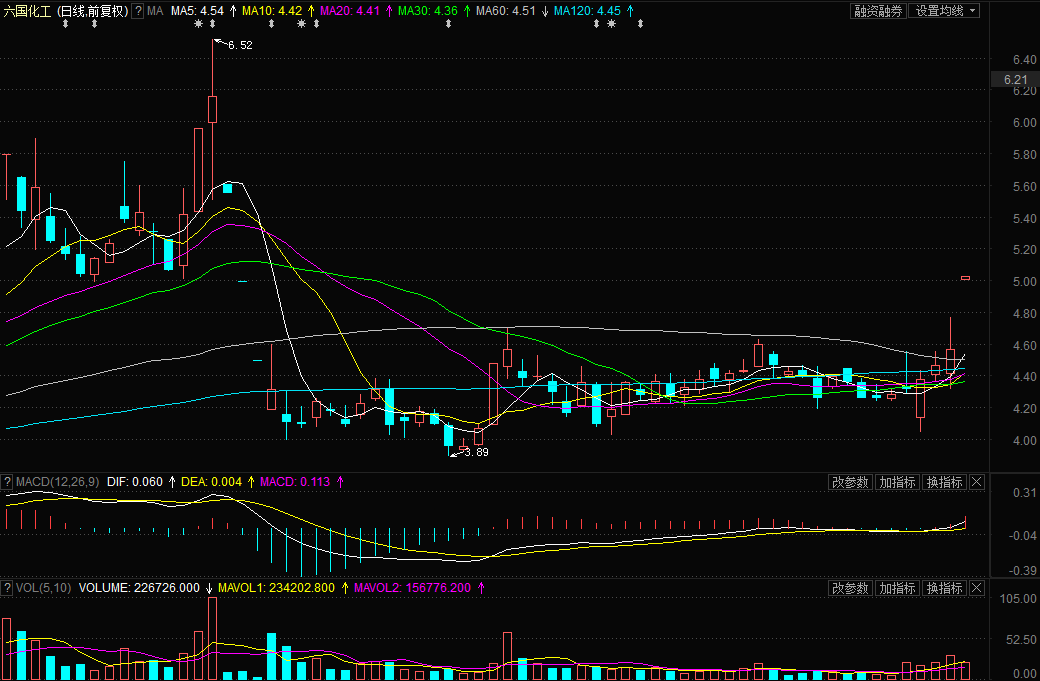Click 改参数 in the VOL panel
The width and height of the screenshot is (1040, 681).
click(x=850, y=588)
